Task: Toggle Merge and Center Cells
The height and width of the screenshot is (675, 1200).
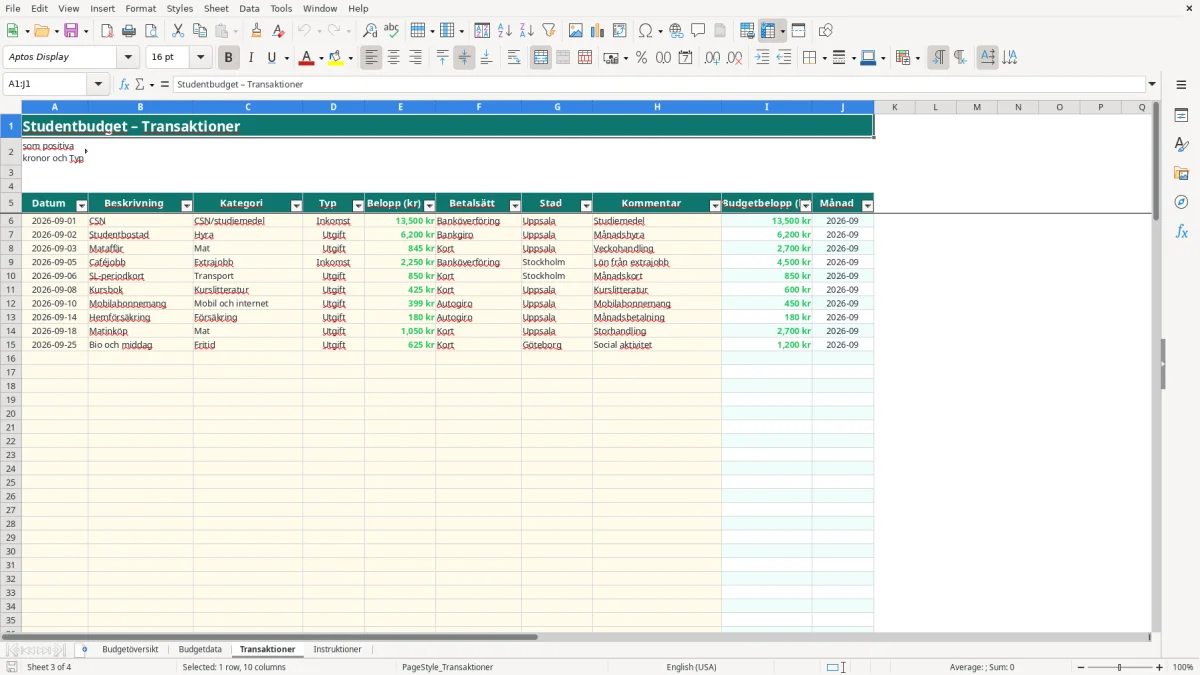Action: pyautogui.click(x=541, y=58)
